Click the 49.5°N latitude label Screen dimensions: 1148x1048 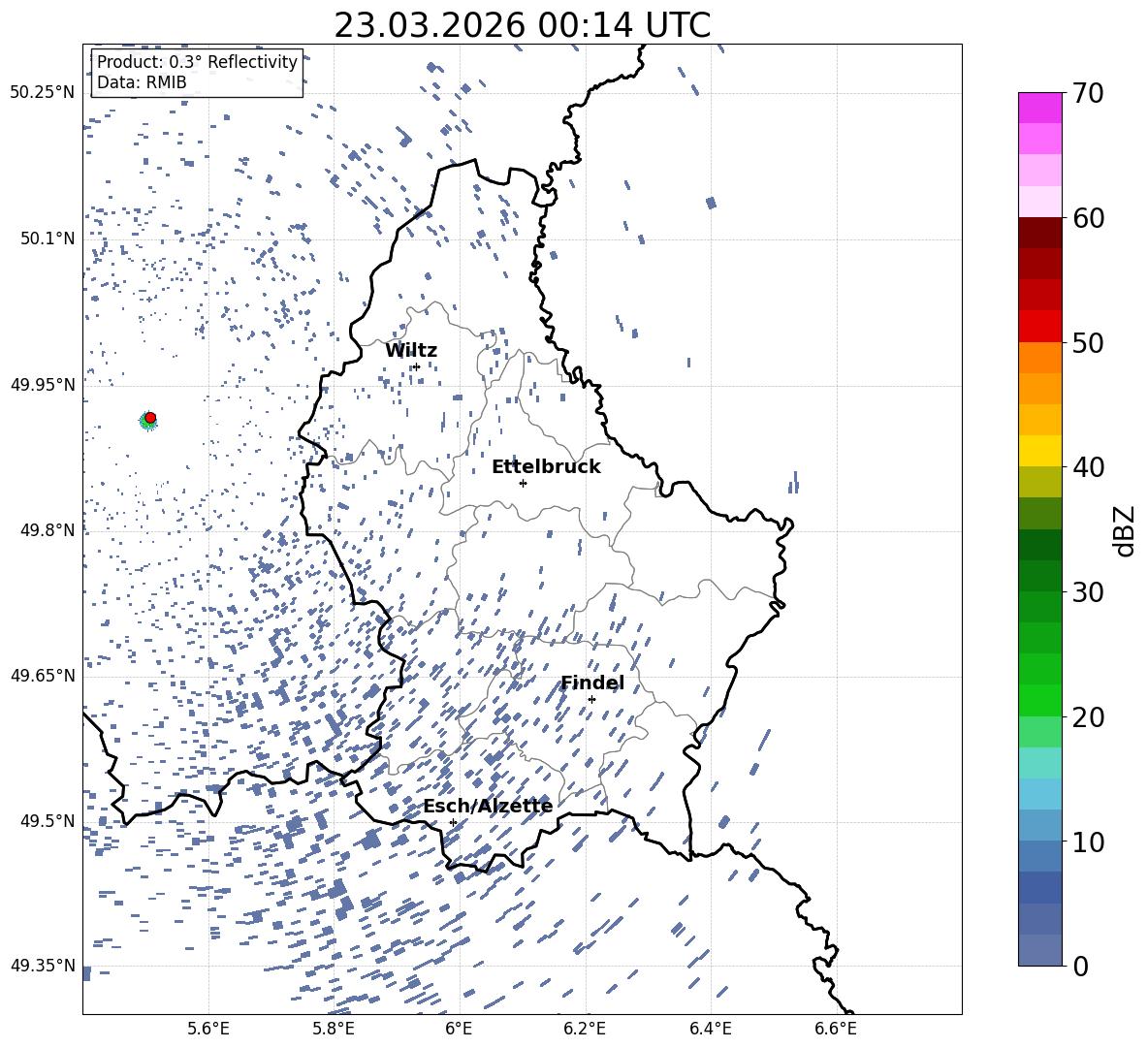[47, 820]
